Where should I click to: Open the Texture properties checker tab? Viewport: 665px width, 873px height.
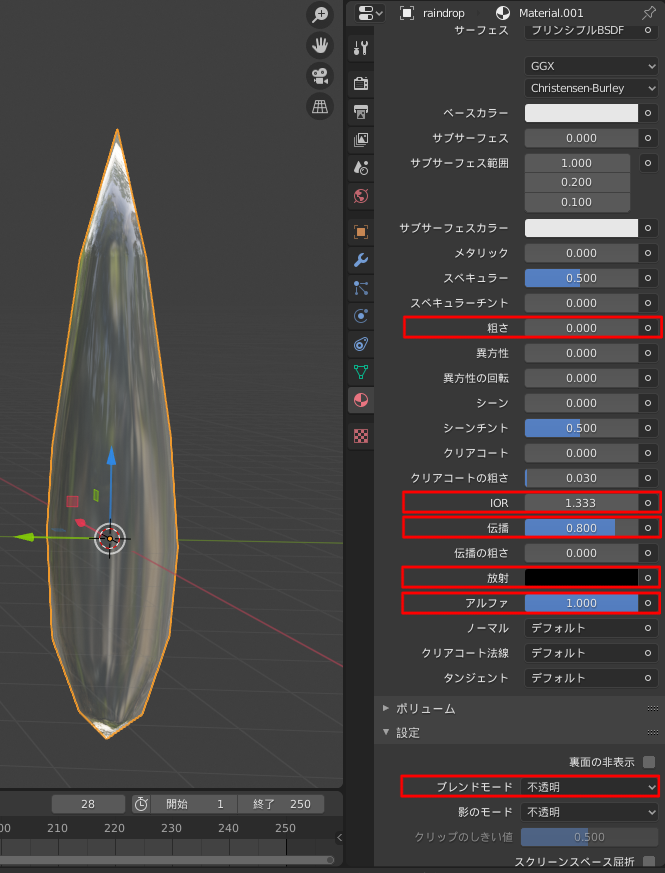click(x=361, y=436)
